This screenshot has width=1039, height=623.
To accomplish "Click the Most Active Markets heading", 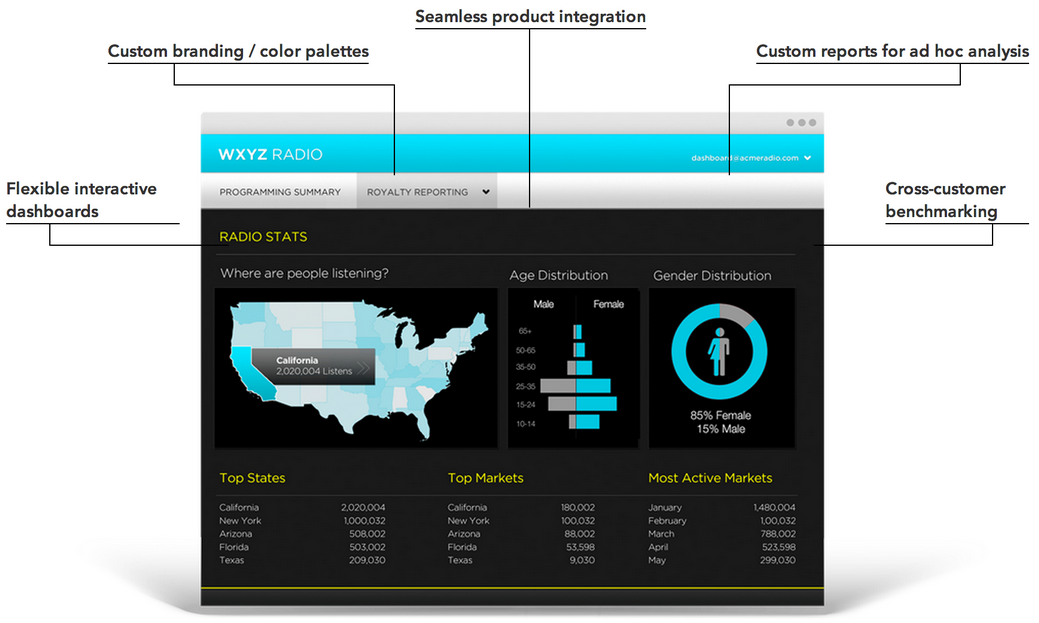I will click(710, 478).
